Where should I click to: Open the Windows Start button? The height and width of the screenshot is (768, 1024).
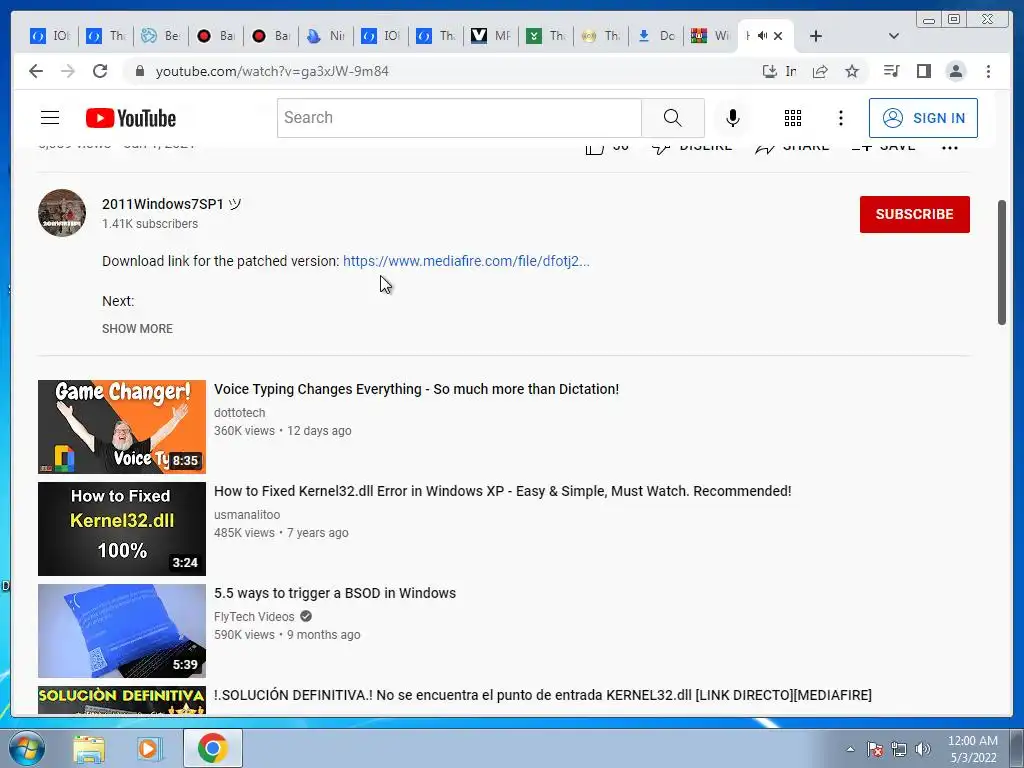pos(26,748)
